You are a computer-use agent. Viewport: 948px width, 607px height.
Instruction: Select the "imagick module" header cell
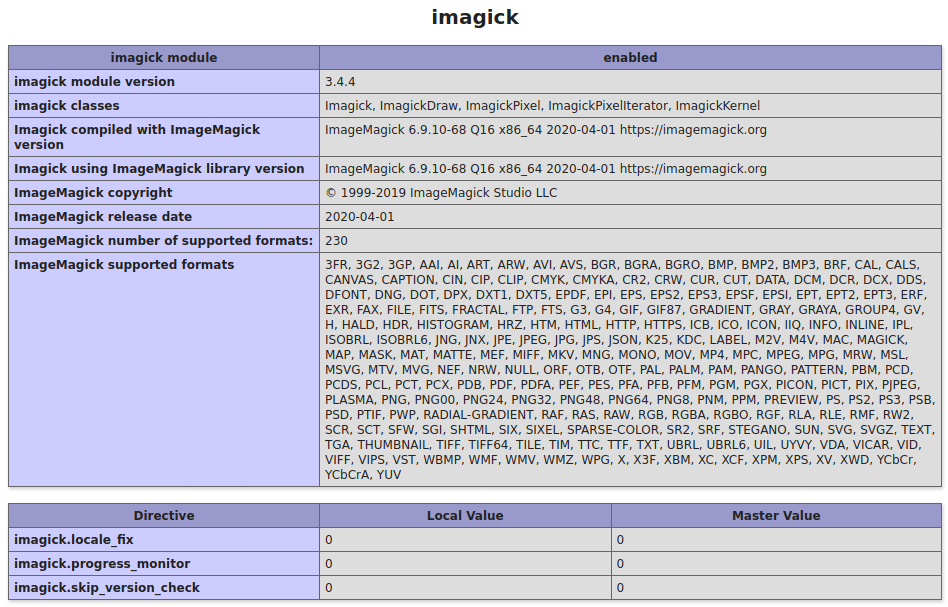pos(164,57)
